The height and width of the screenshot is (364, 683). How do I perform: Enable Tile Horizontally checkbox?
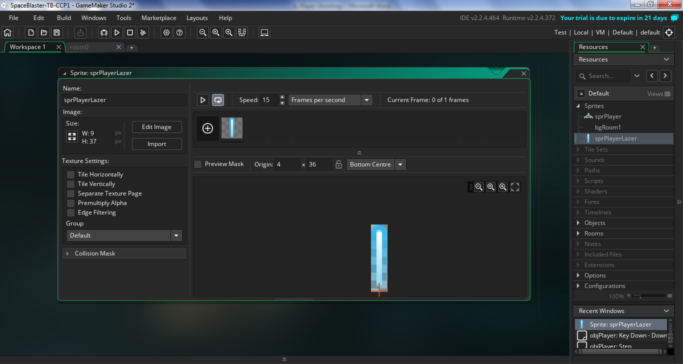(x=71, y=174)
